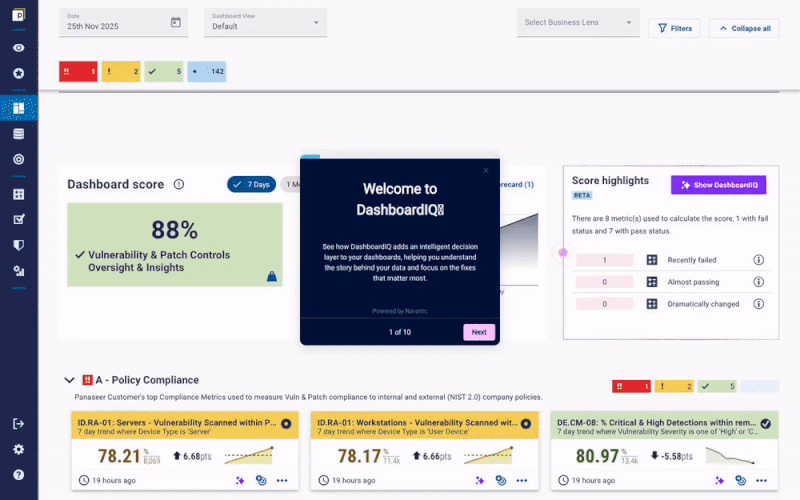Open the user-settings icon in sidebar
800x500 pixels.
(x=19, y=270)
